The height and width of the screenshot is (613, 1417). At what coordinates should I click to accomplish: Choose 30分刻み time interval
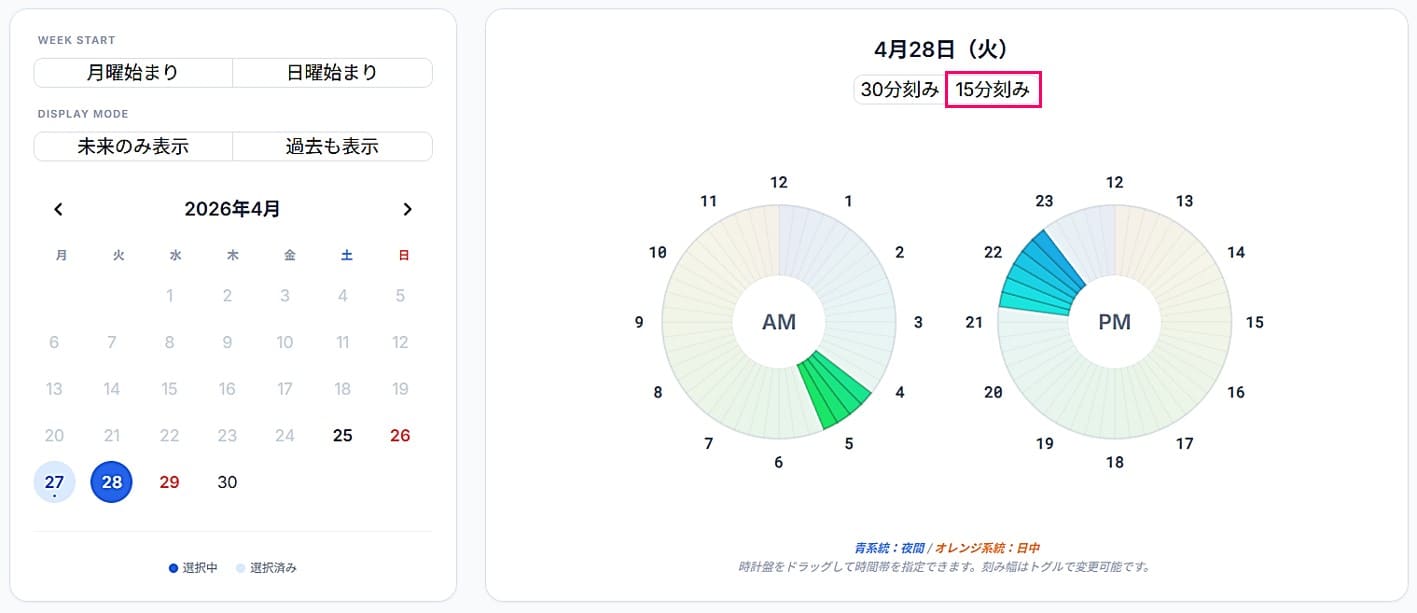899,89
